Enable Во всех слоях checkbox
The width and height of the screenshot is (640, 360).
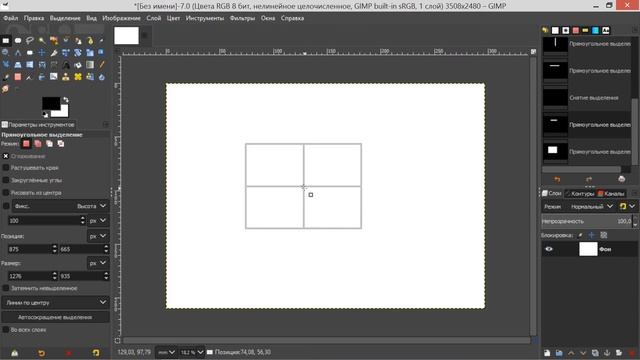(6, 329)
